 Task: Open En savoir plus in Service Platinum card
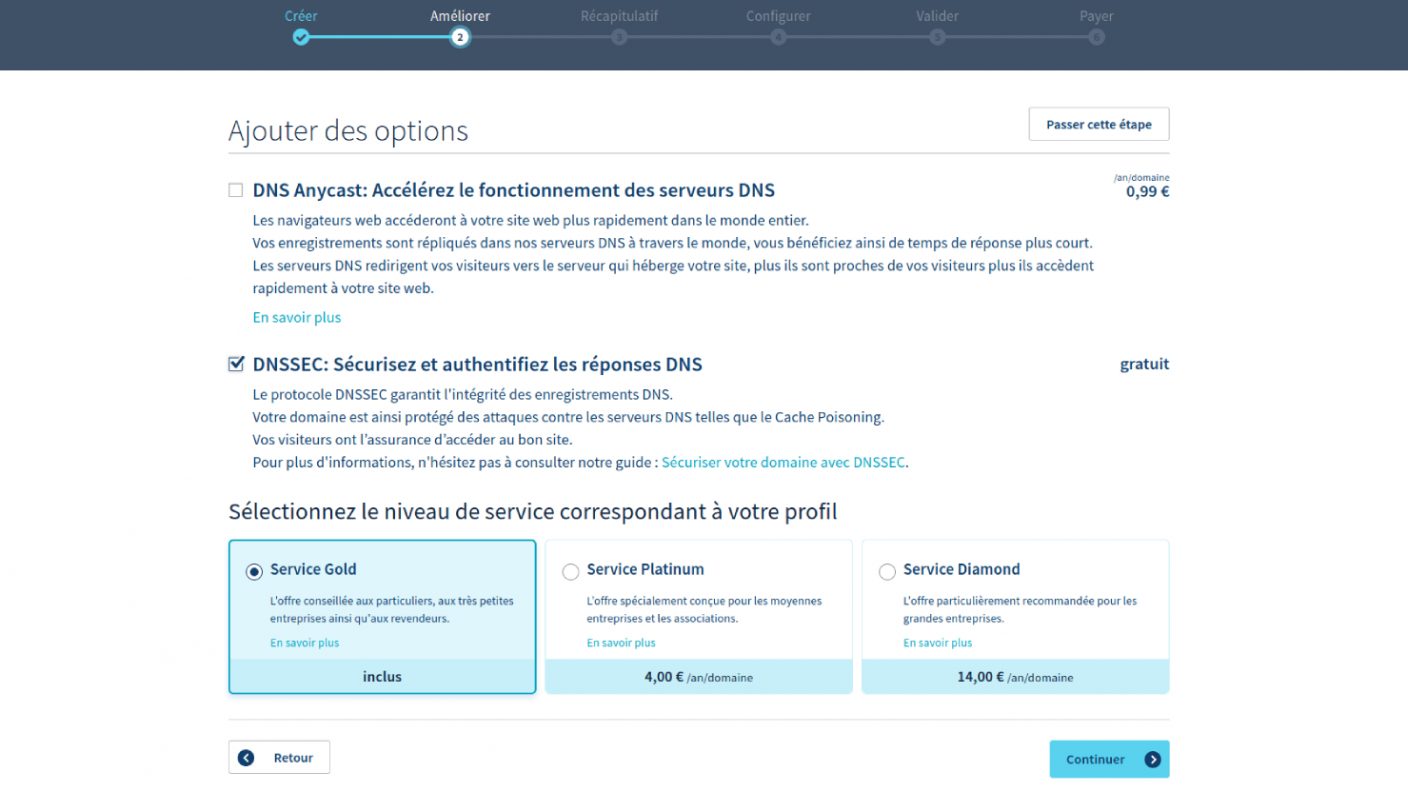point(621,643)
